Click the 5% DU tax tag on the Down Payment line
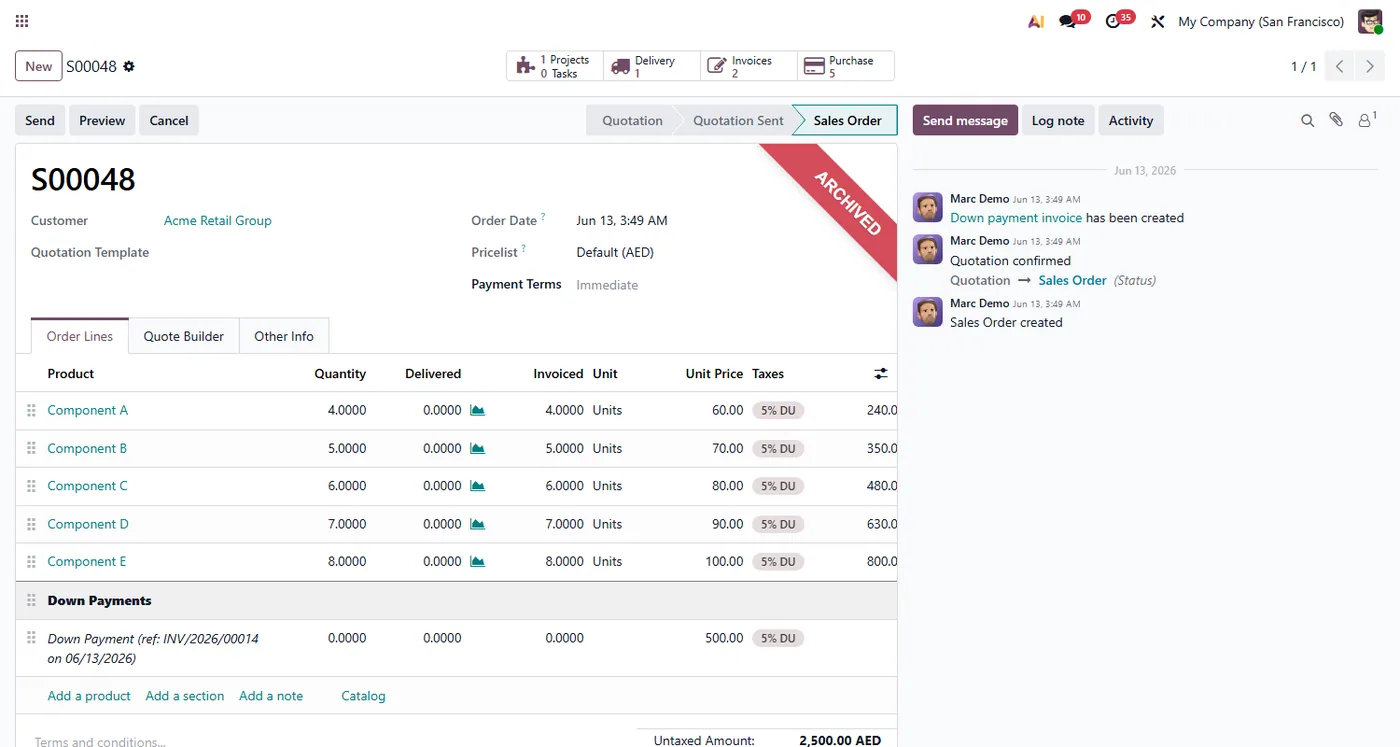 pyautogui.click(x=778, y=638)
